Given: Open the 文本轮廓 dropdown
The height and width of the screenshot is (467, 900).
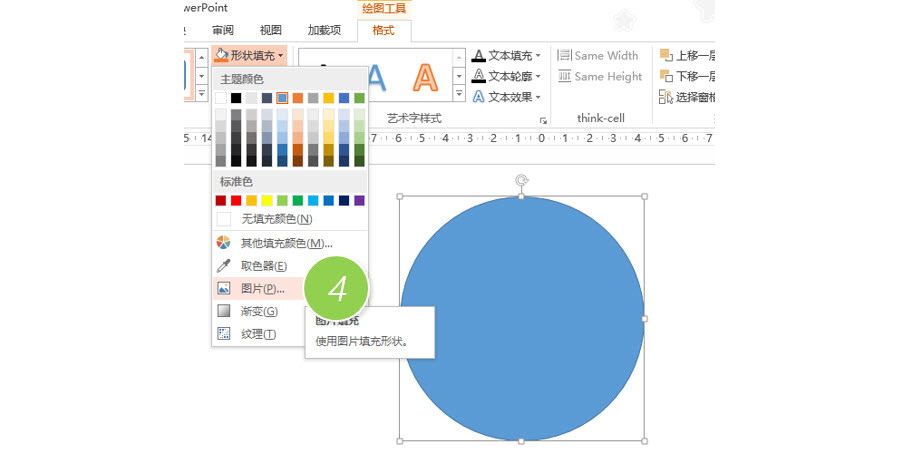Looking at the screenshot, I should pos(507,76).
